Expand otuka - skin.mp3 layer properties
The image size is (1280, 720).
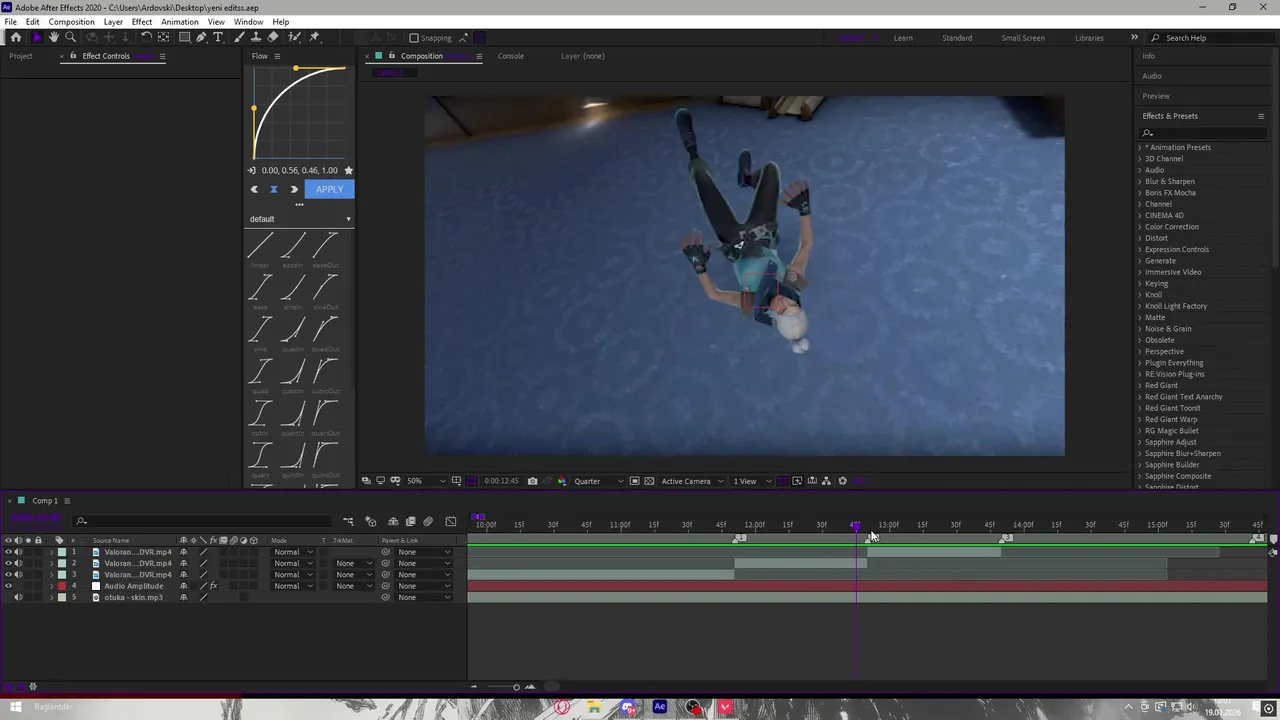tap(51, 597)
